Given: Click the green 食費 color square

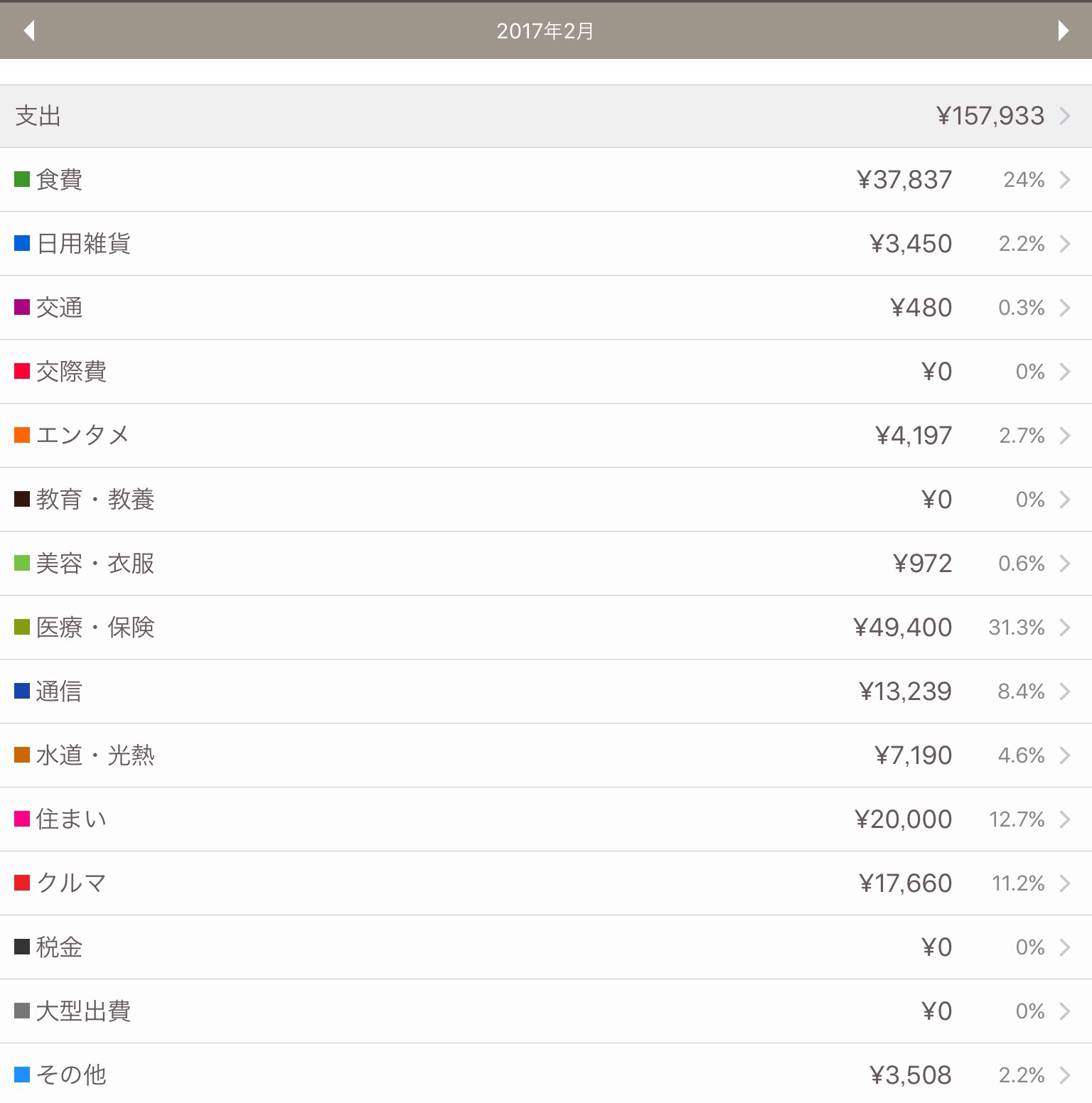Looking at the screenshot, I should point(22,179).
